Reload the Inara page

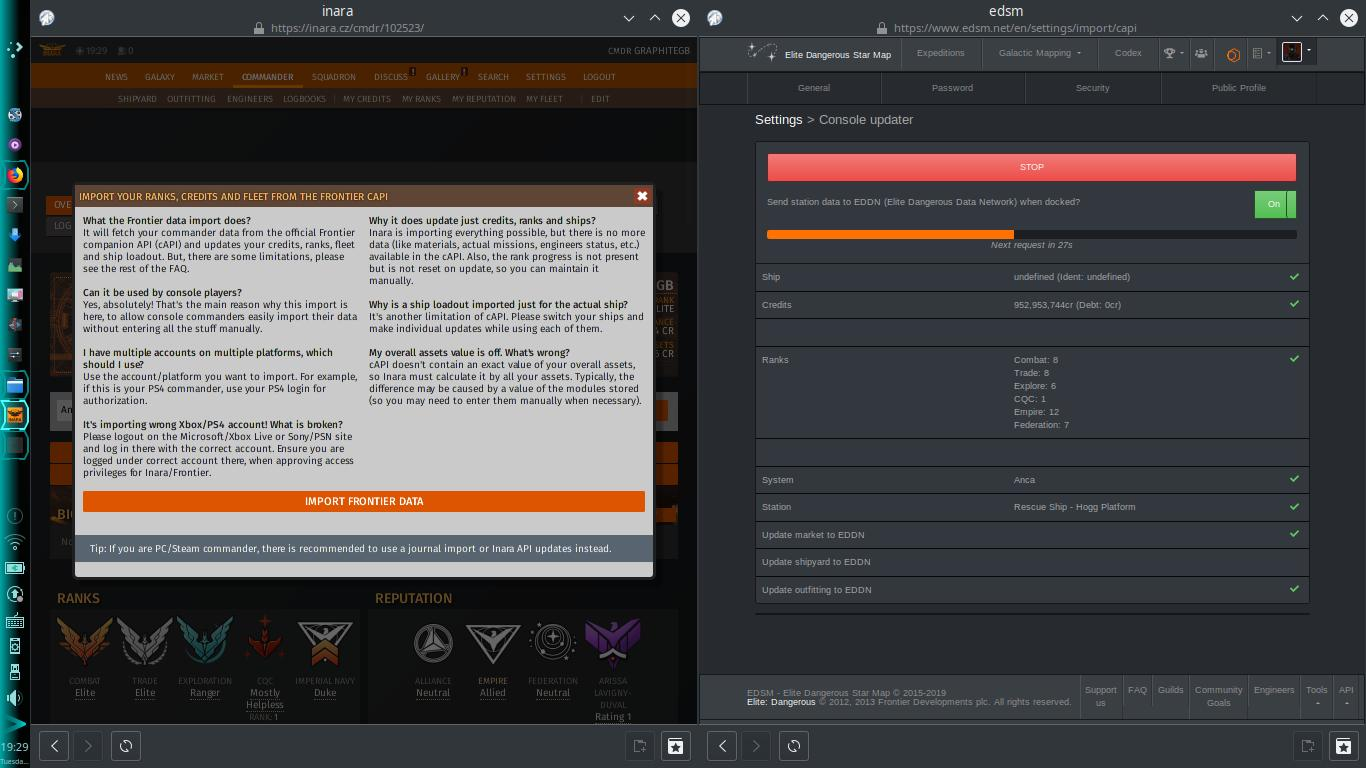coord(126,745)
